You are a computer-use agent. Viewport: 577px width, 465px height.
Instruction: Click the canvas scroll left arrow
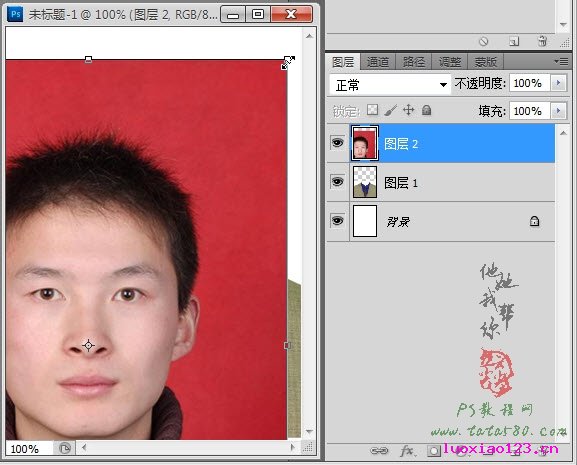tap(84, 447)
